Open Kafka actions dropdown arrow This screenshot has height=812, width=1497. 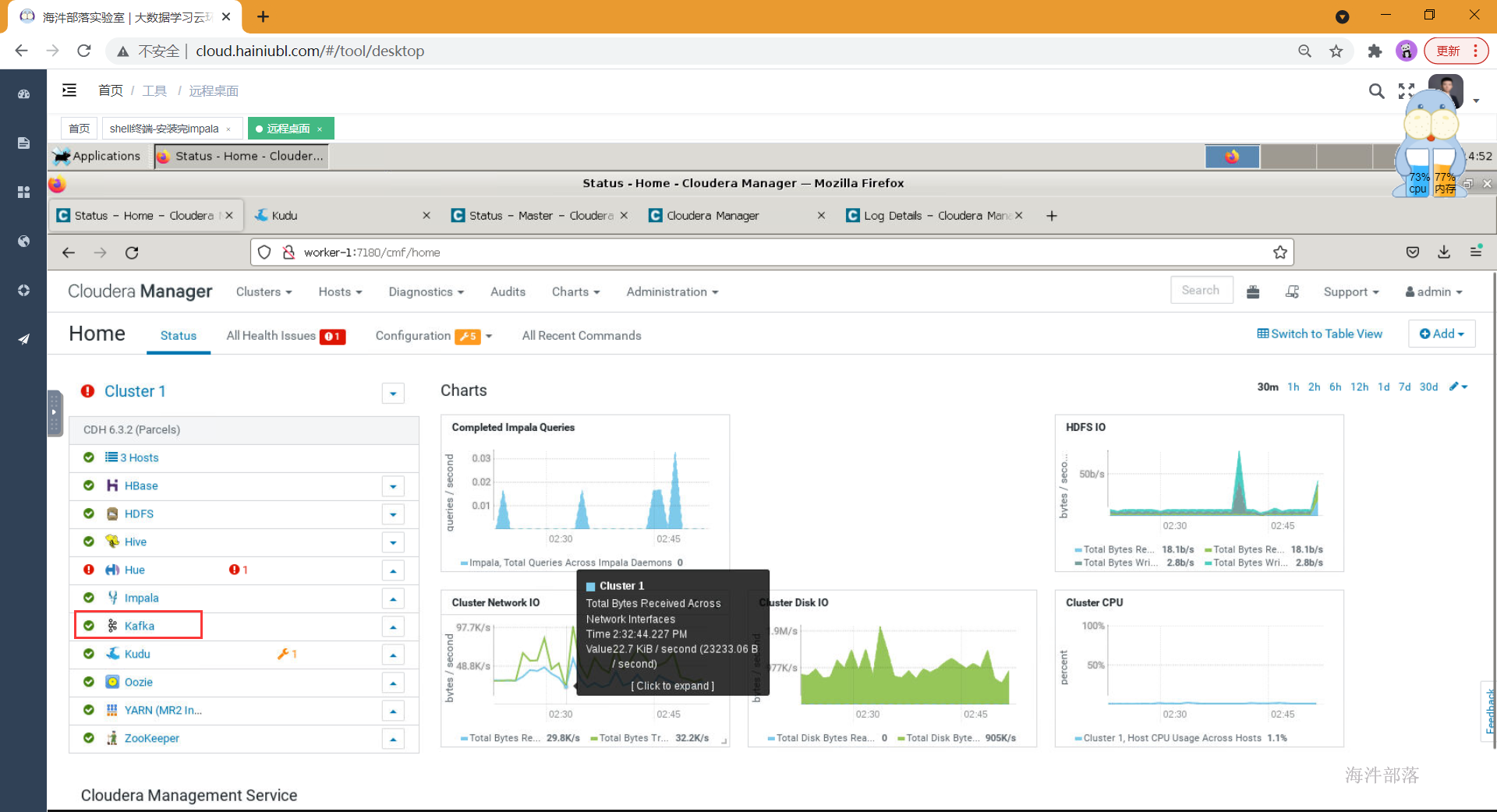pyautogui.click(x=393, y=627)
